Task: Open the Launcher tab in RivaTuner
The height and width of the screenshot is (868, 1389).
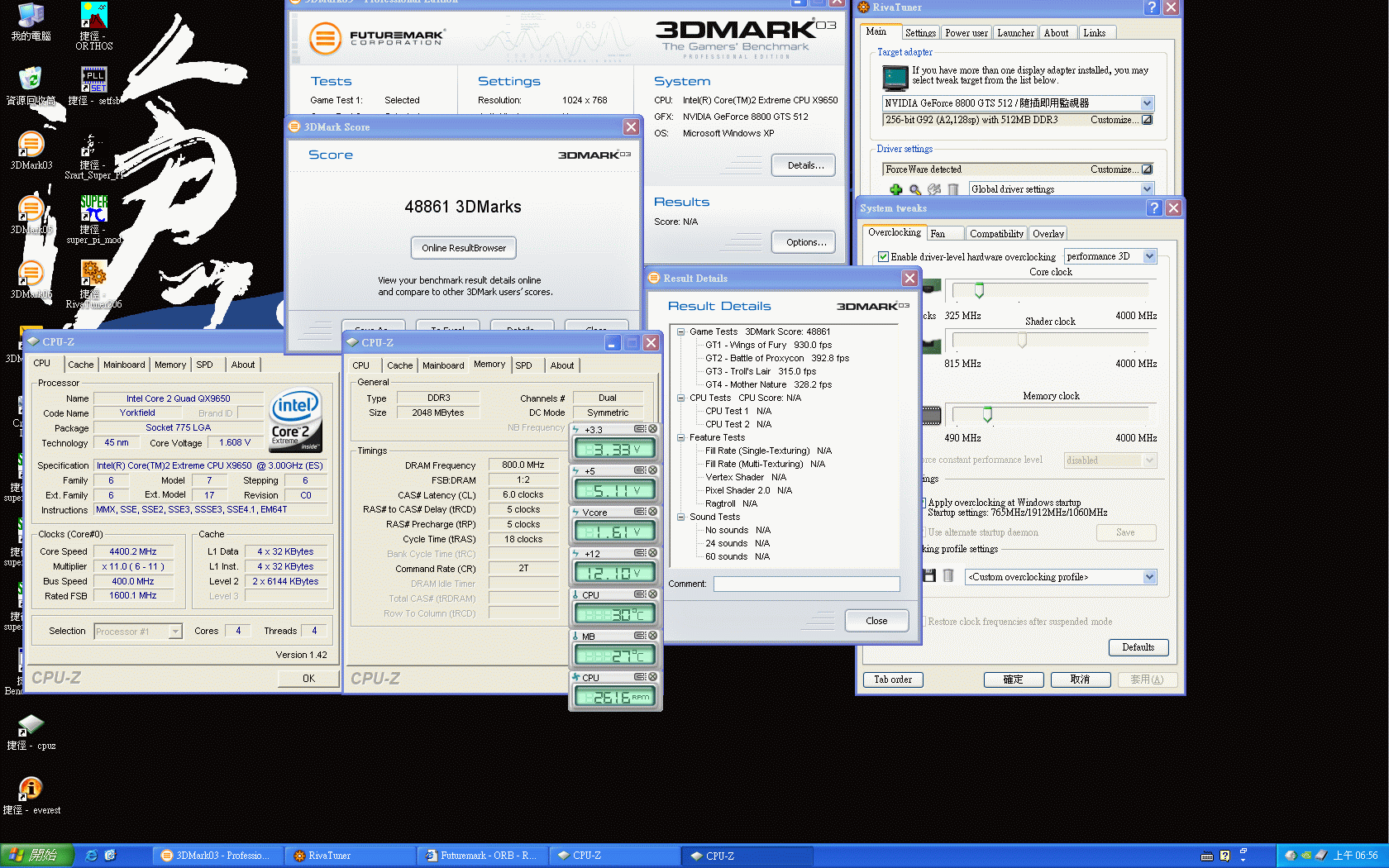Action: tap(1015, 33)
